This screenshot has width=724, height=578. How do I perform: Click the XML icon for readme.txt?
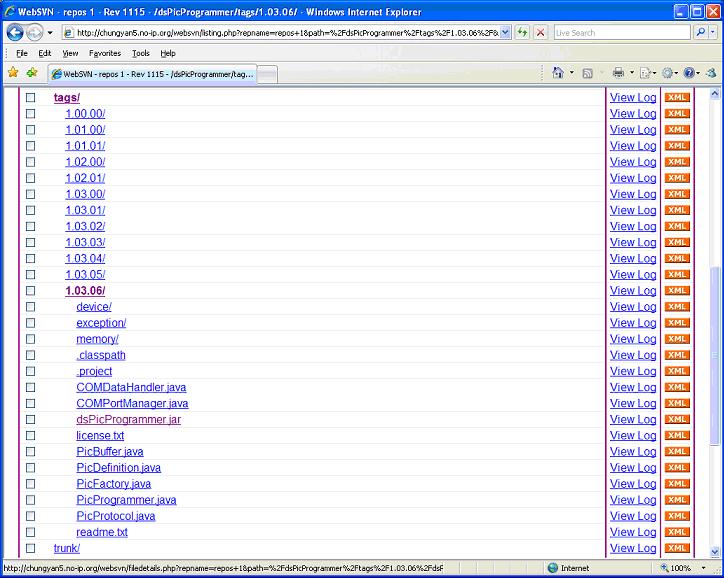coord(677,532)
